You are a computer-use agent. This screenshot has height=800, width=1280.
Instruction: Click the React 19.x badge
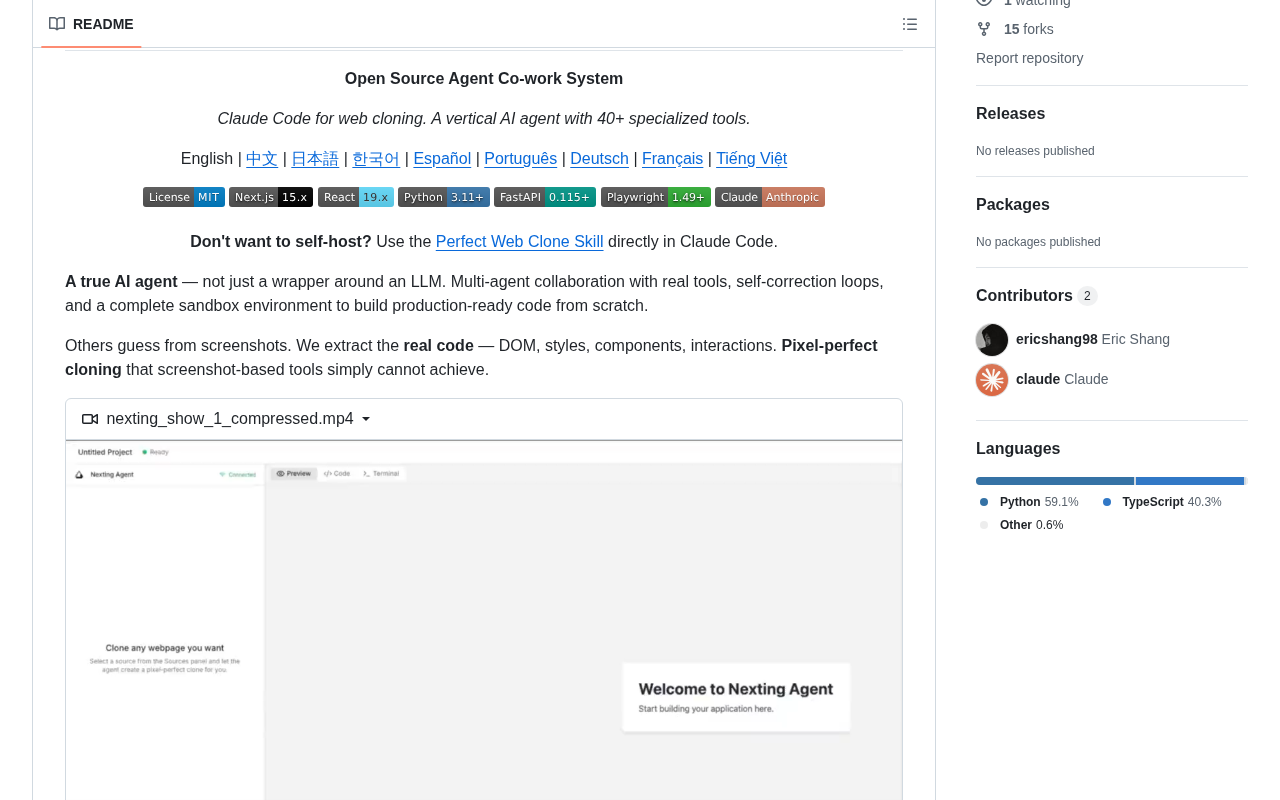tap(356, 197)
